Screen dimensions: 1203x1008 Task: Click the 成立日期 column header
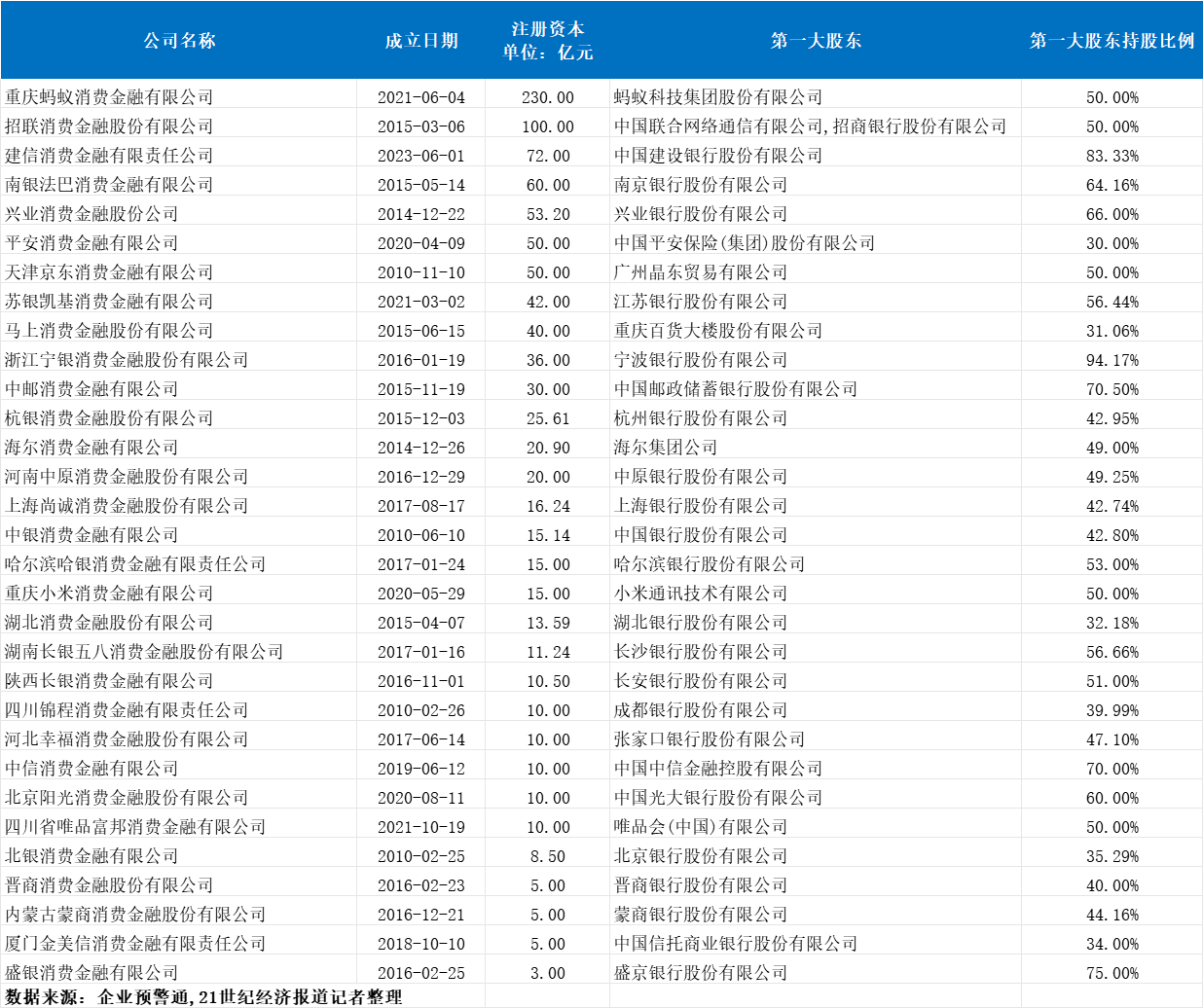pyautogui.click(x=420, y=41)
